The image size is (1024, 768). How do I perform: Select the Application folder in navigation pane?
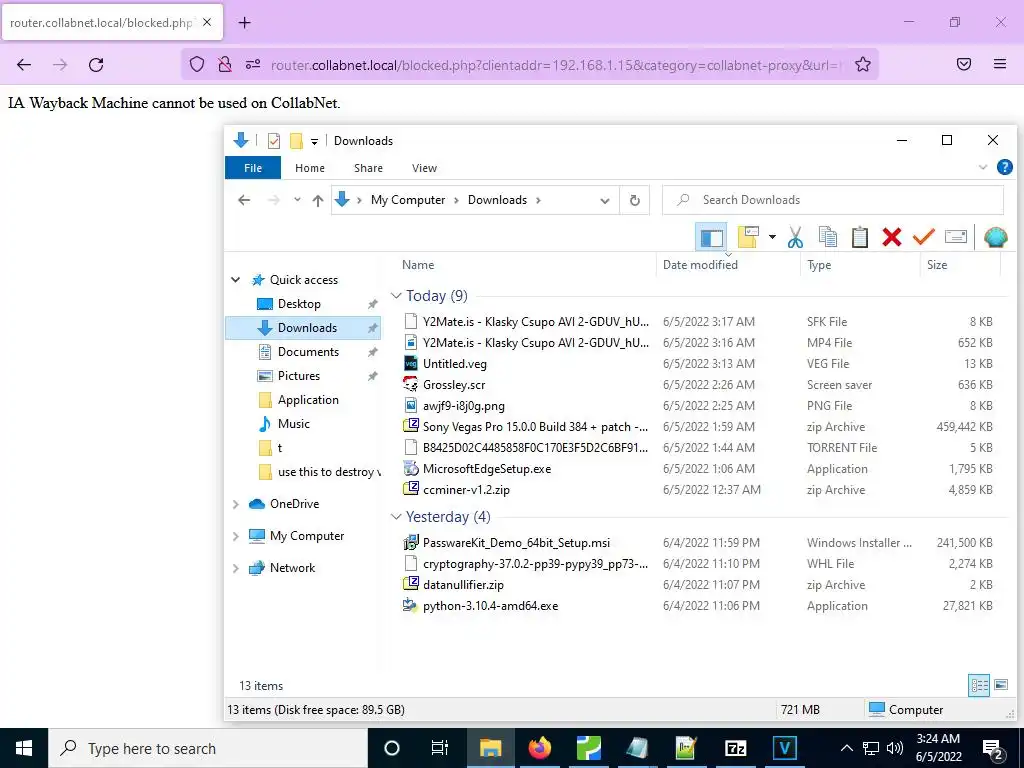(x=308, y=400)
